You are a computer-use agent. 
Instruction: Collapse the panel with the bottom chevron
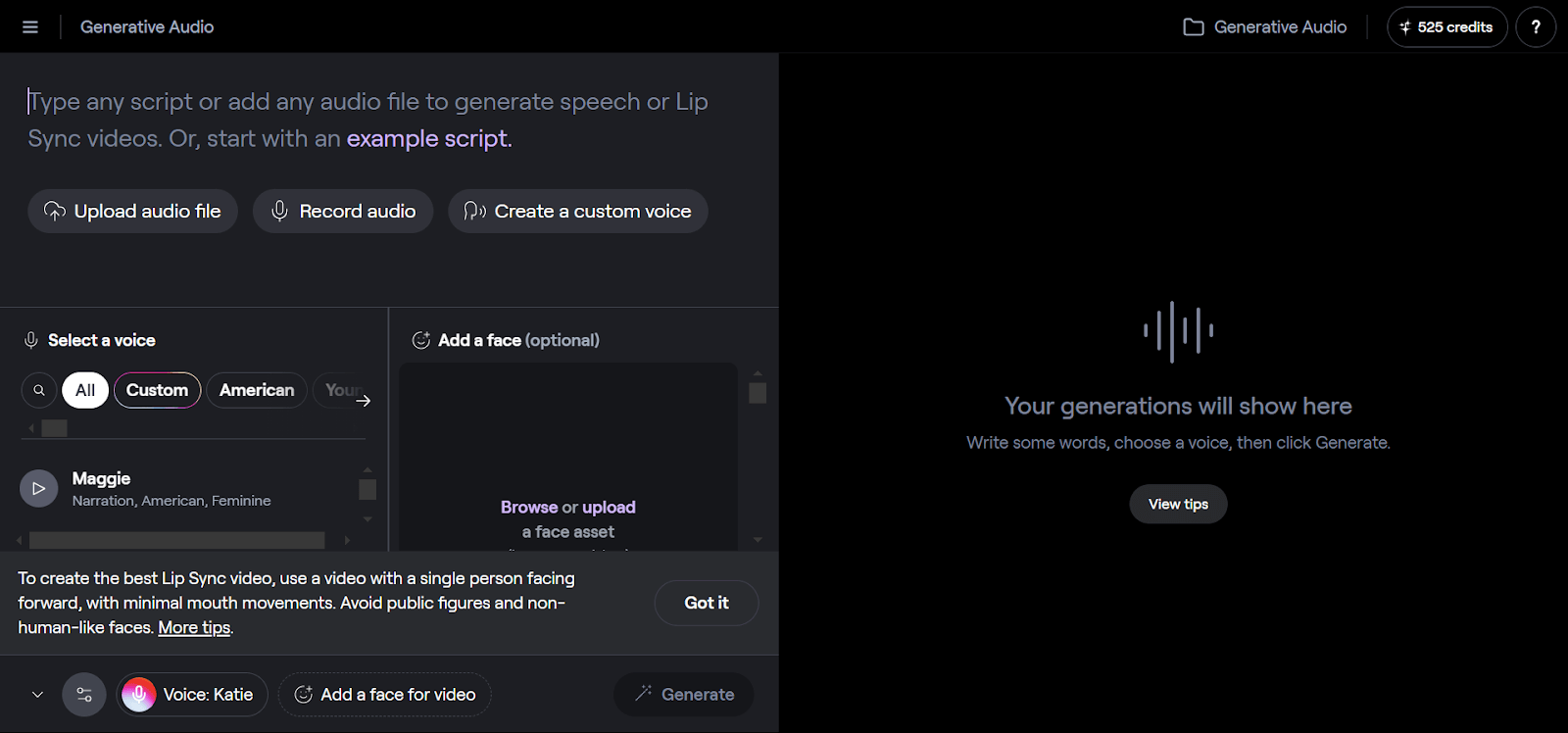(x=37, y=695)
